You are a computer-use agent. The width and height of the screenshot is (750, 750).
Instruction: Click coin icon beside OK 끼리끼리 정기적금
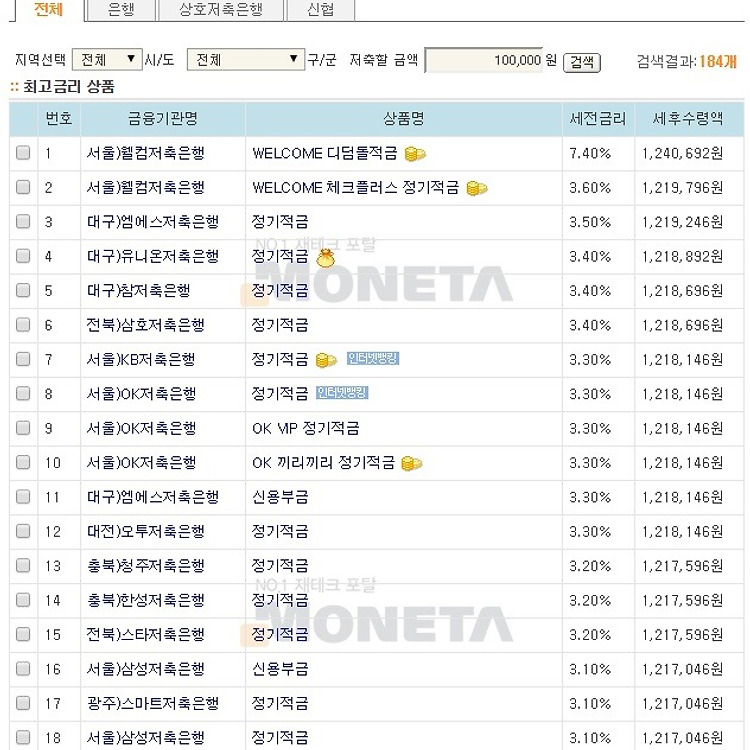412,463
